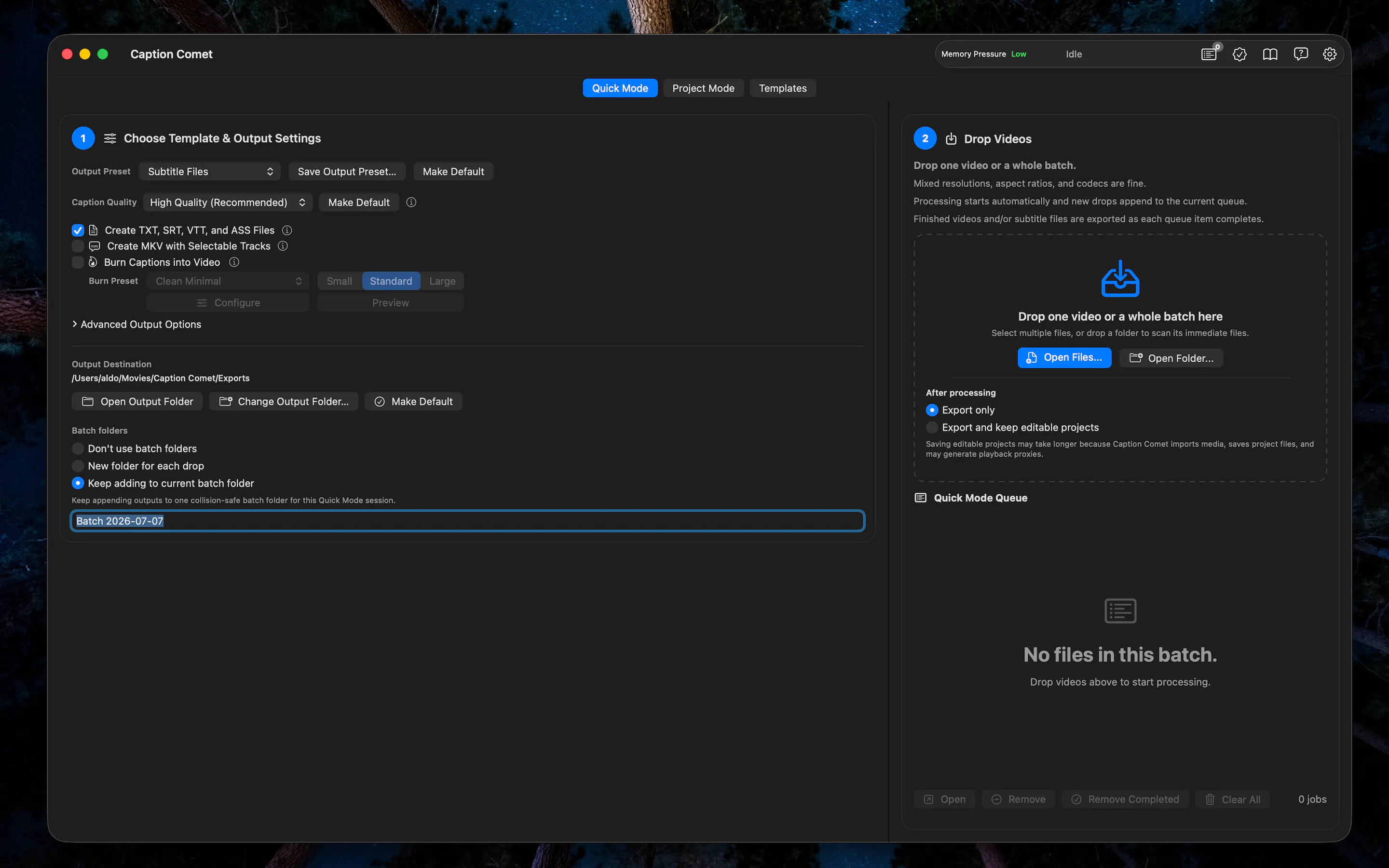Select Export and keep editable projects

pos(932,427)
